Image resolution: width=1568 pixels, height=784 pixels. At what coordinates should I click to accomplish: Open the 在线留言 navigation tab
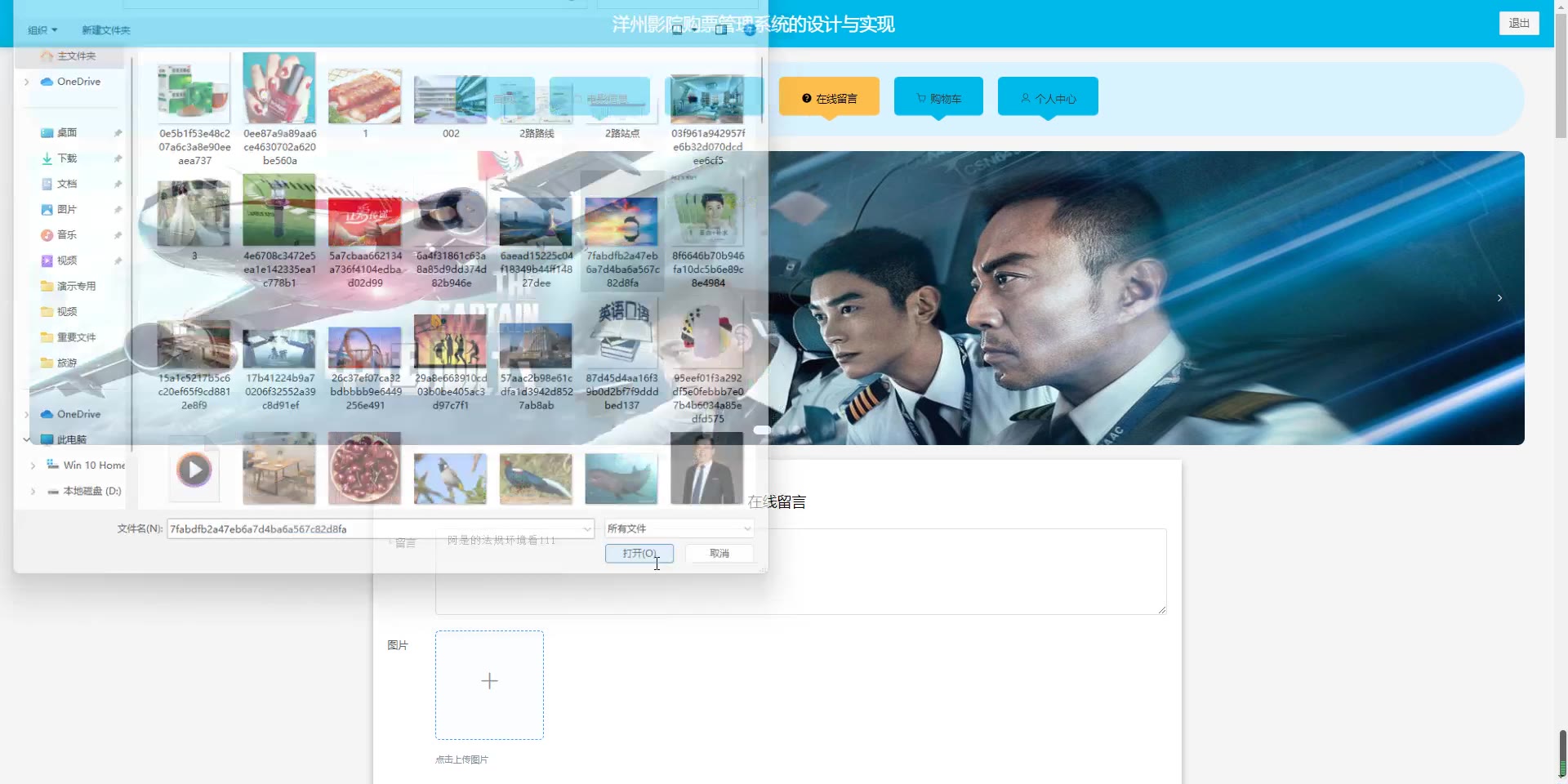coord(829,98)
